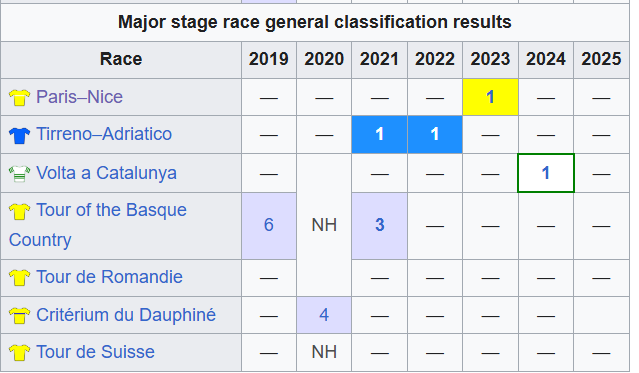Image resolution: width=639 pixels, height=373 pixels.
Task: Open the Paris–Nice race link
Action: 79,97
